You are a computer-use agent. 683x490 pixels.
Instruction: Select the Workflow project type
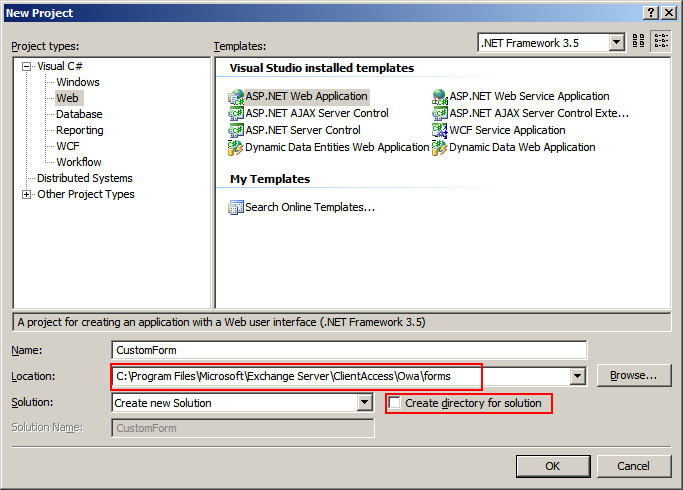79,162
